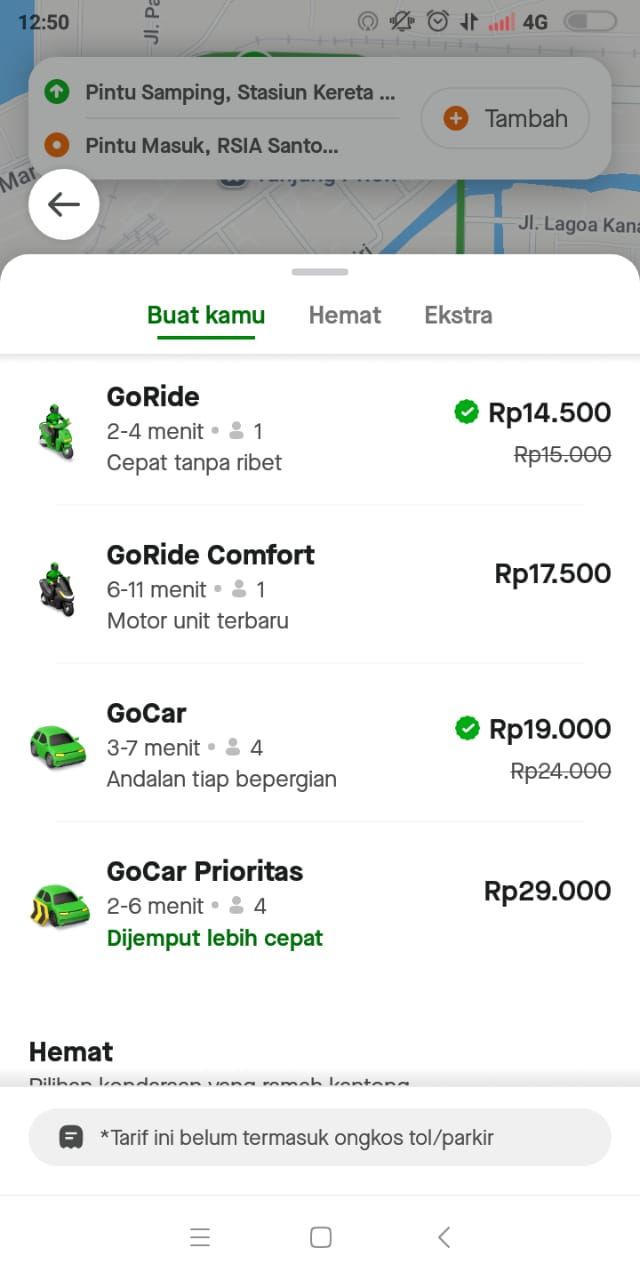Image resolution: width=640 pixels, height=1280 pixels.
Task: Open Android recent apps menu button
Action: tap(200, 1237)
